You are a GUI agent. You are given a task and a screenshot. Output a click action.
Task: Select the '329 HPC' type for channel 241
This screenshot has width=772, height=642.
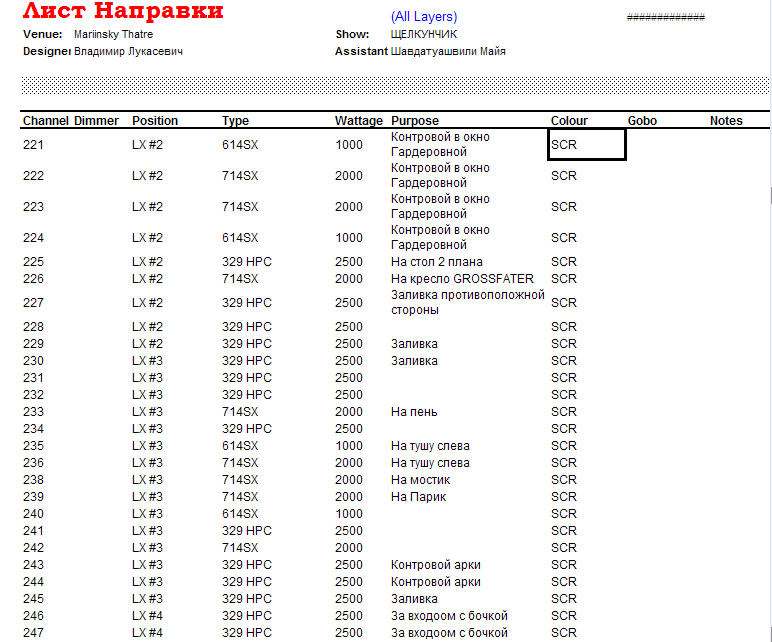(x=247, y=531)
